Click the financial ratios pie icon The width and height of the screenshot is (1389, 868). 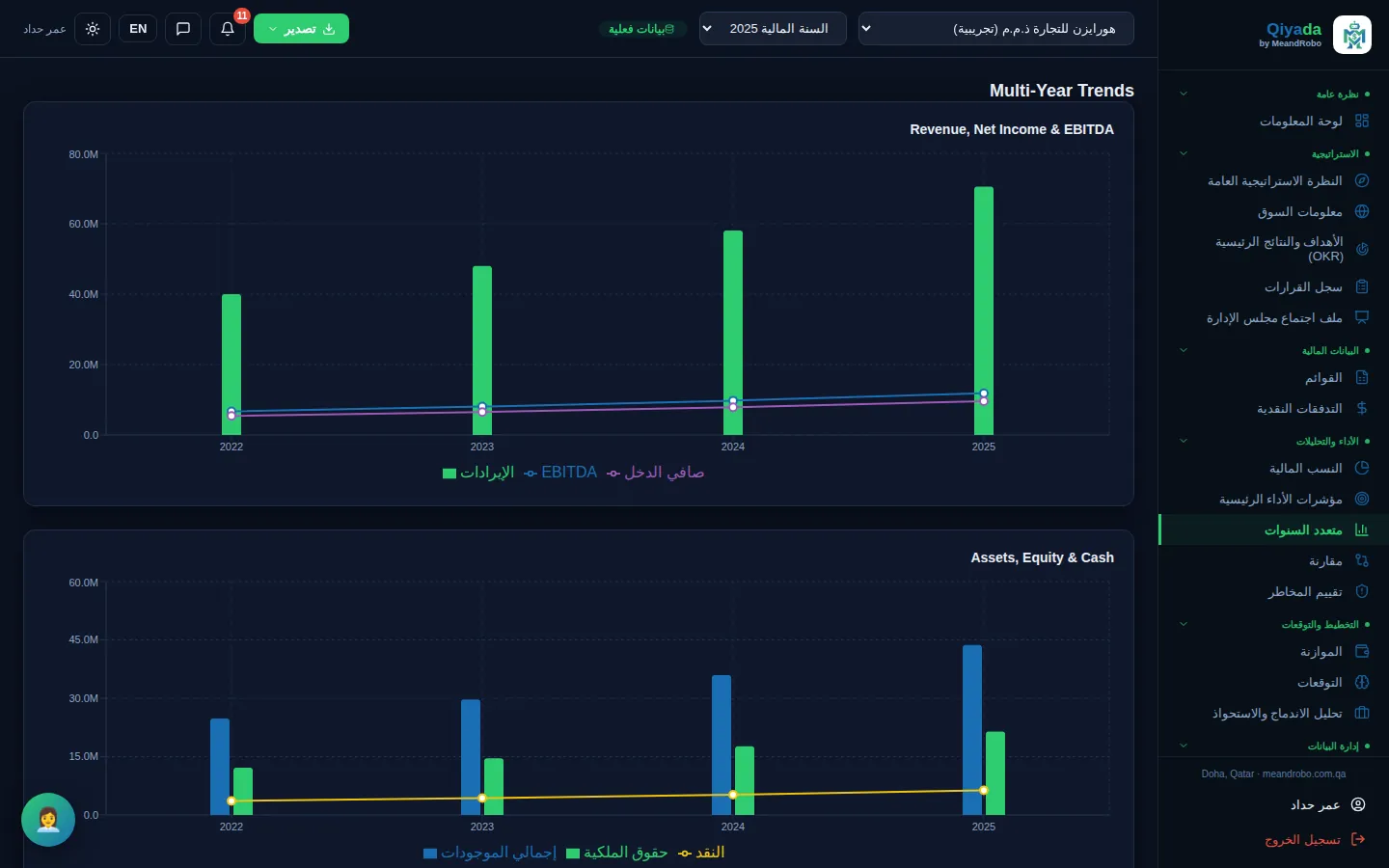tap(1362, 468)
